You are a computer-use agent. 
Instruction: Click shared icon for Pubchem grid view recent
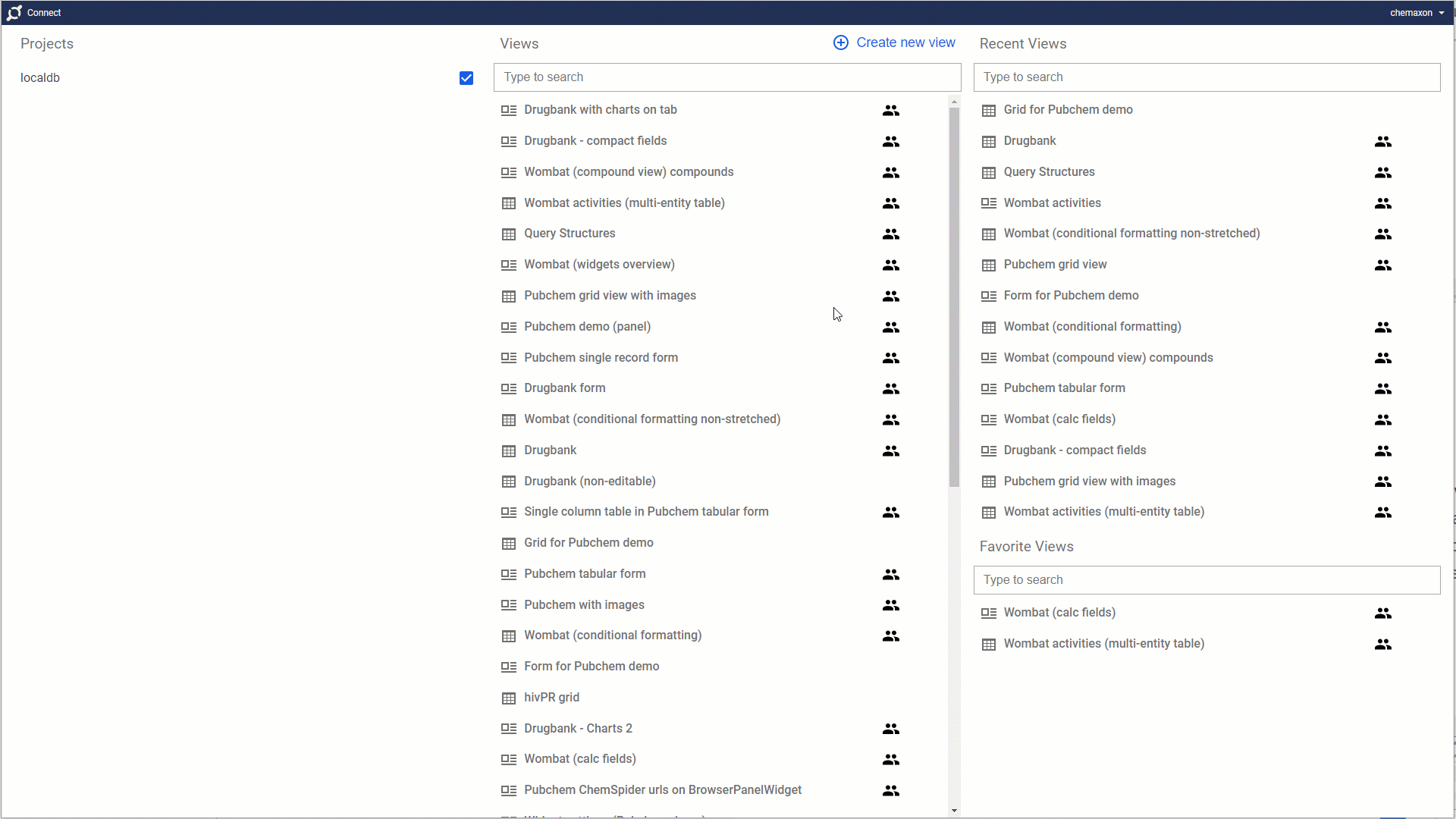1382,265
